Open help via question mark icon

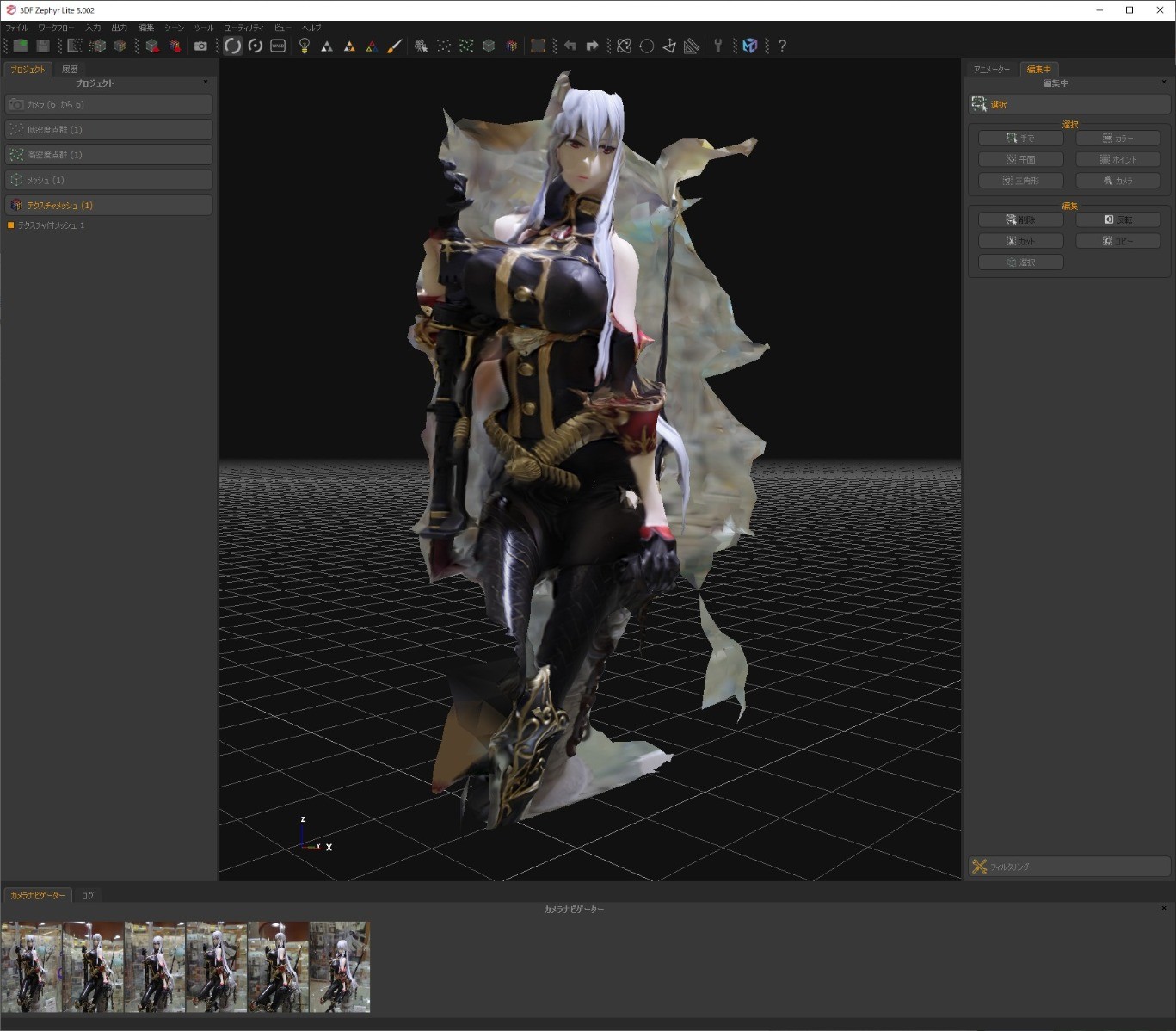[782, 46]
